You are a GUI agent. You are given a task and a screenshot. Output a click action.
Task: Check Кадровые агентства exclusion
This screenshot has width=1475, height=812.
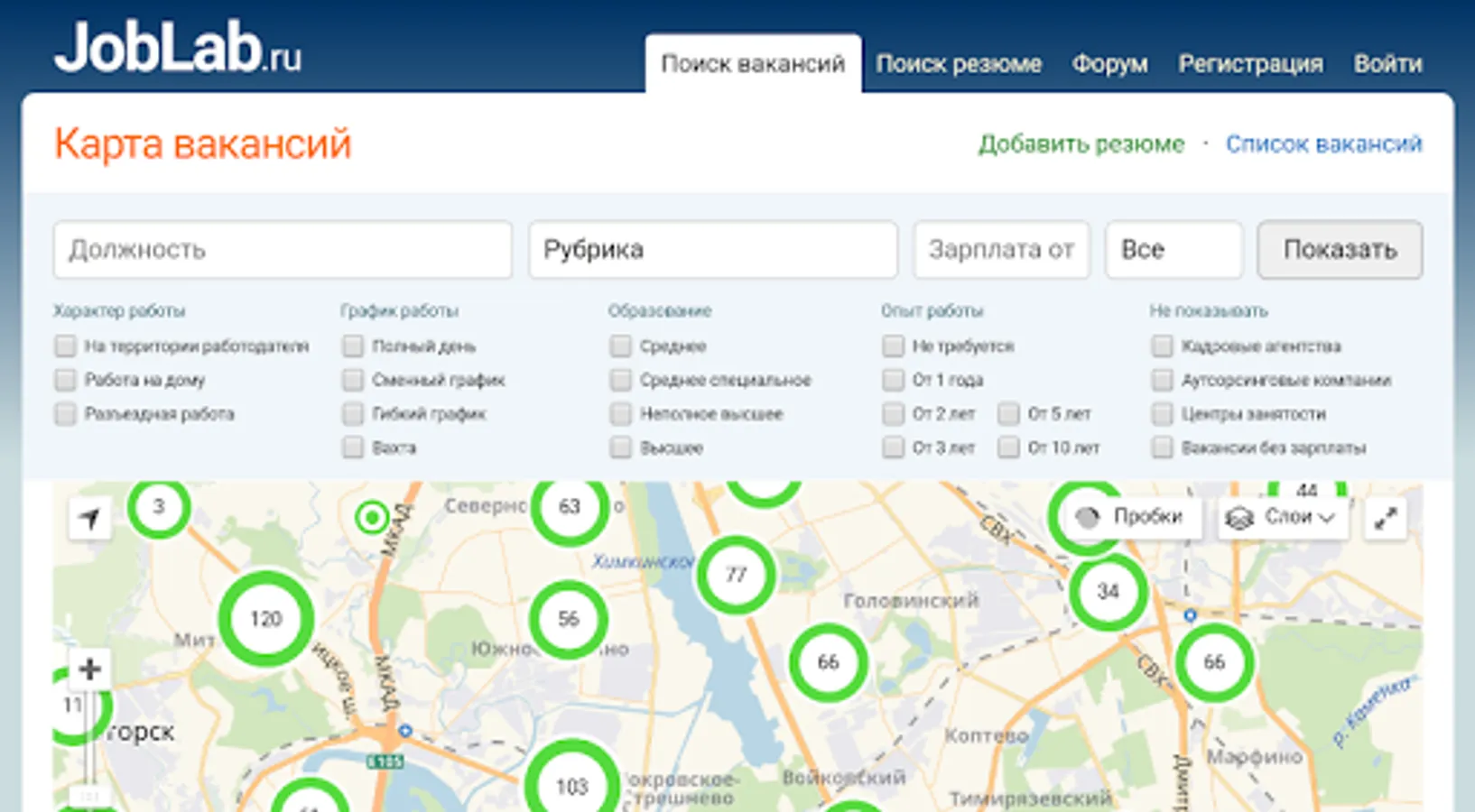point(1162,346)
